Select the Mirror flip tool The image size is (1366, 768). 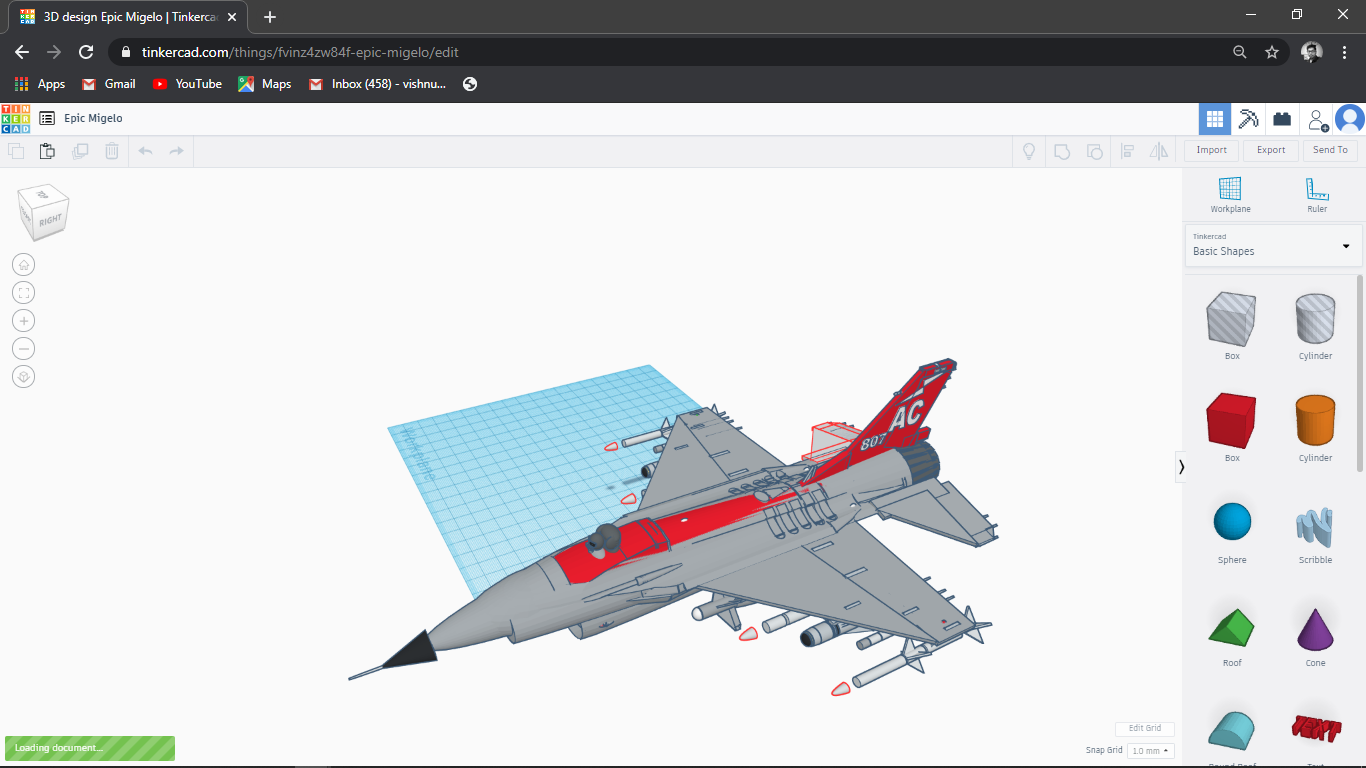click(1159, 151)
